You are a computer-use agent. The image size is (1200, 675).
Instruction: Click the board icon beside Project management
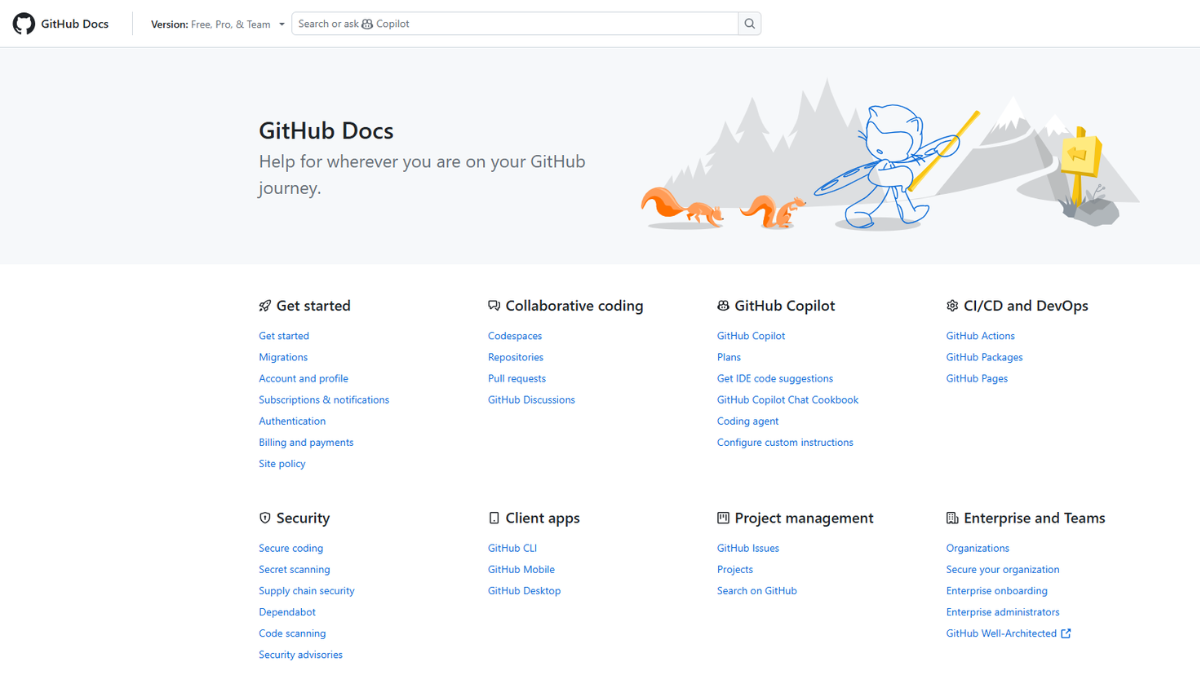pos(722,517)
